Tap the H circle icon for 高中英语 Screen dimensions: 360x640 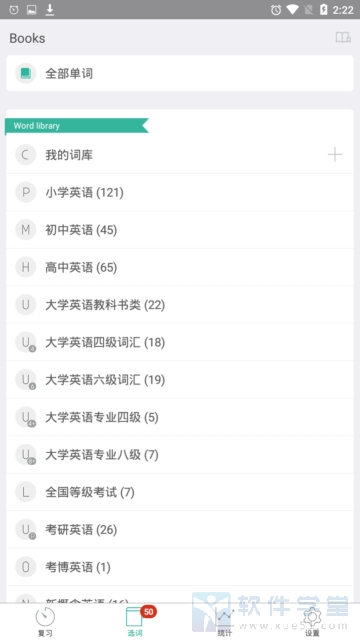click(26, 267)
